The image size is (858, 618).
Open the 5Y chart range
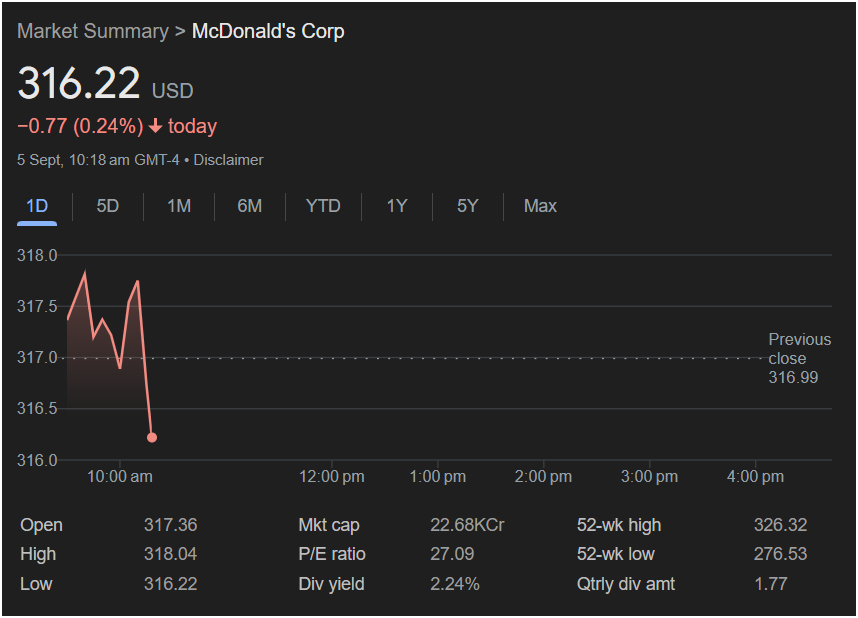(468, 206)
